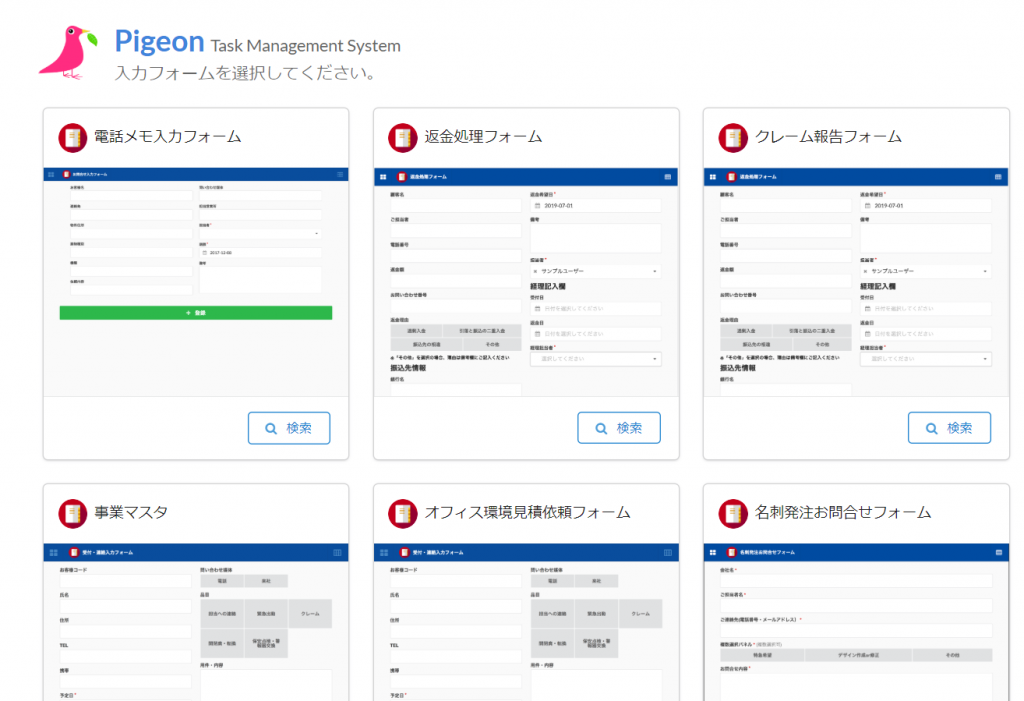This screenshot has height=701, width=1024.
Task: Click the blue Pigeon heading text
Action: [159, 42]
